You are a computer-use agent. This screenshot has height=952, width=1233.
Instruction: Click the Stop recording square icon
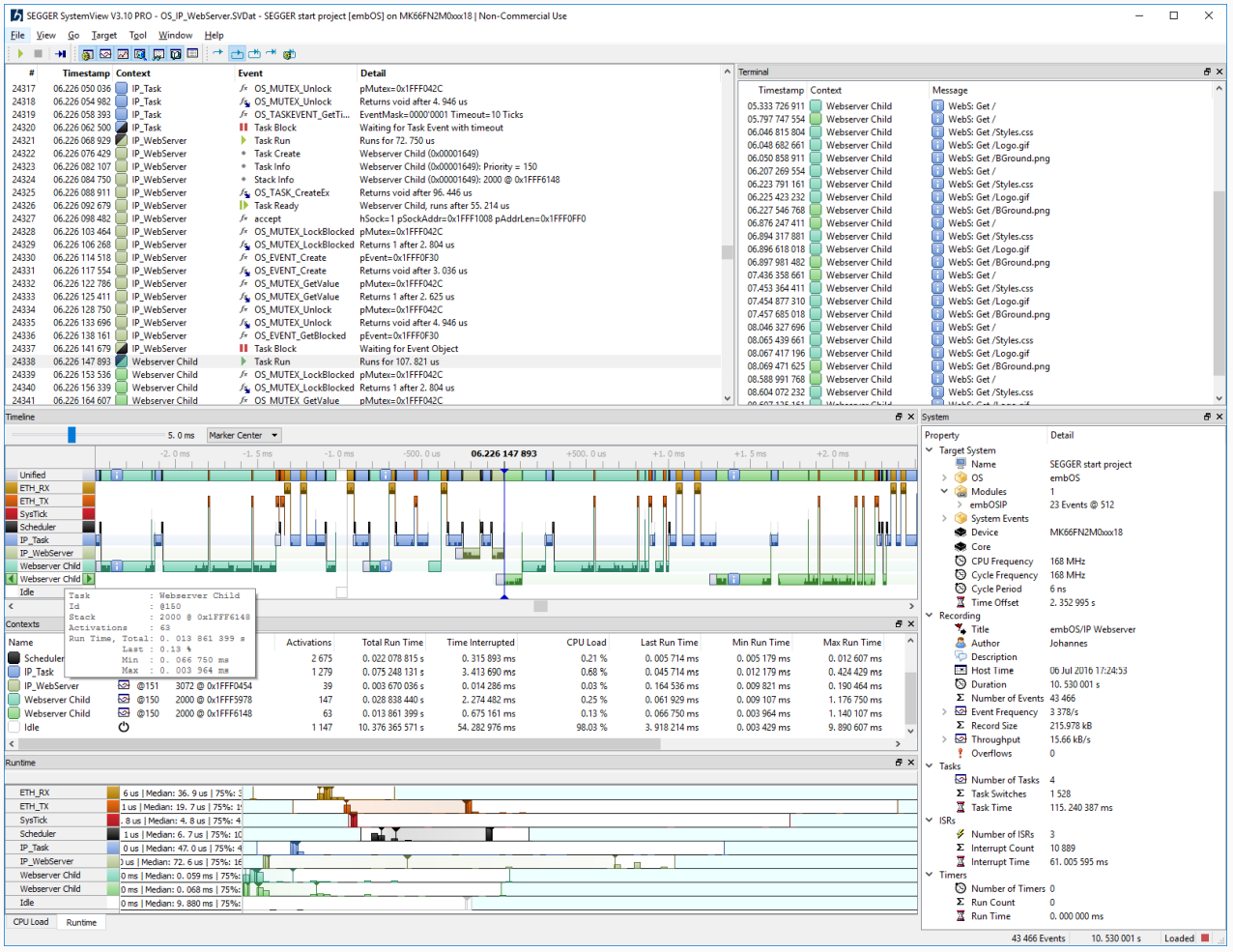39,54
